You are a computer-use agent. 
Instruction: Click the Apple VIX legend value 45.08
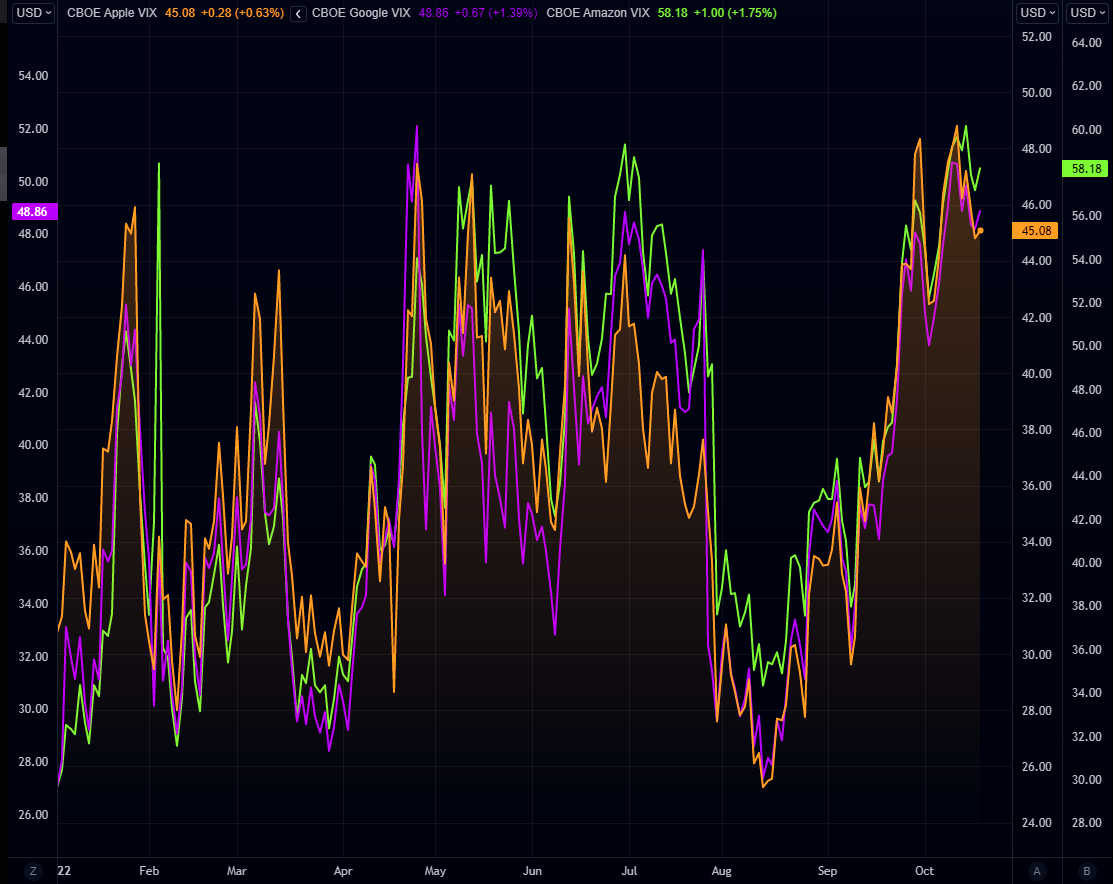coord(180,13)
